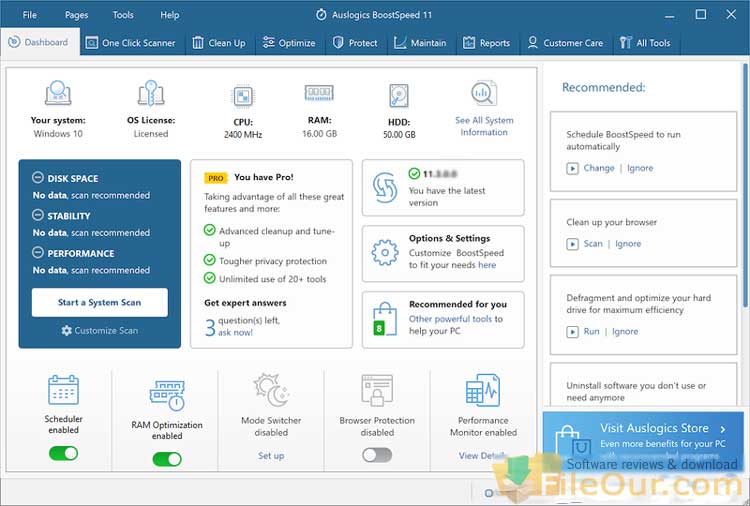Click play icon beside Run

click(x=572, y=331)
